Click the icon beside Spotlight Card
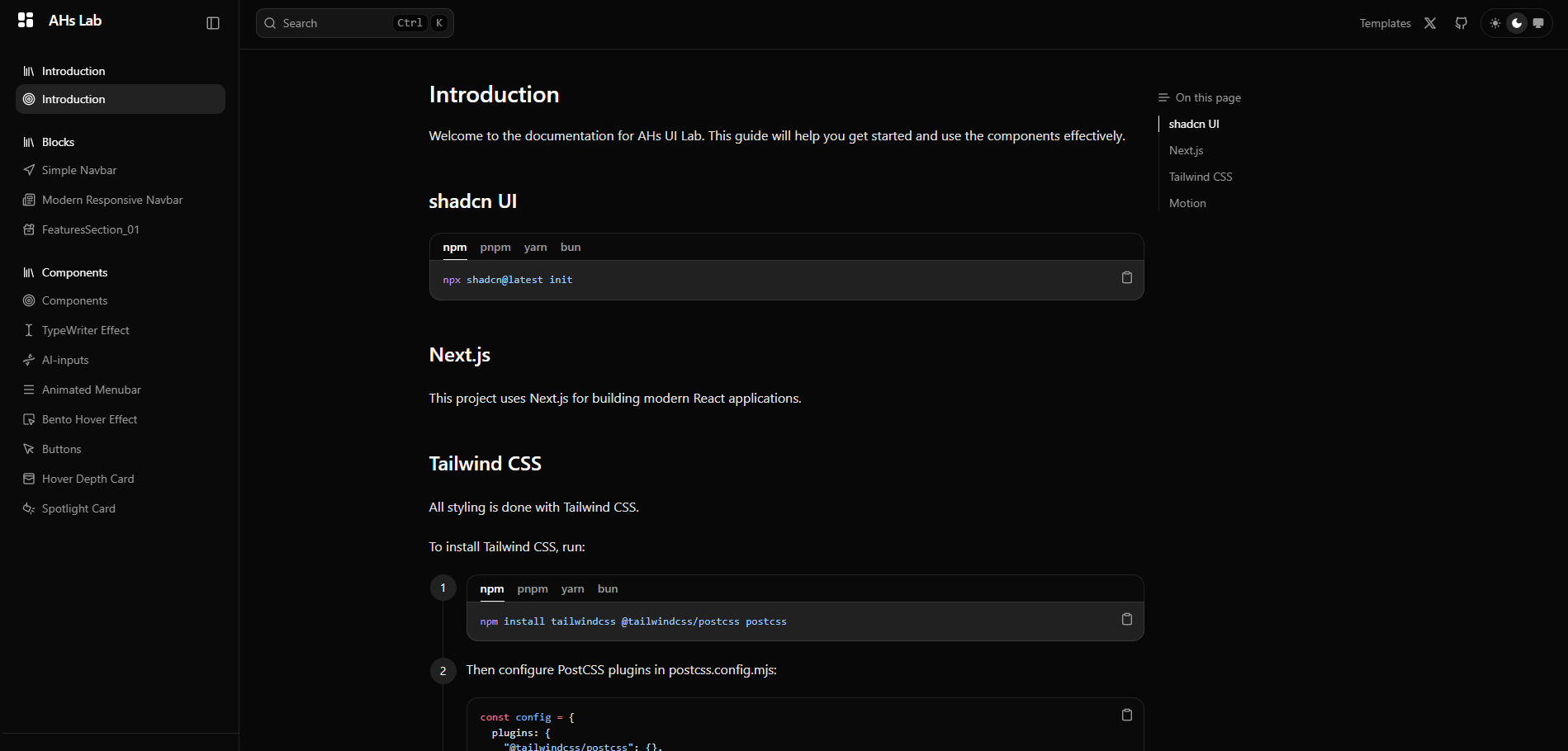 [x=29, y=508]
